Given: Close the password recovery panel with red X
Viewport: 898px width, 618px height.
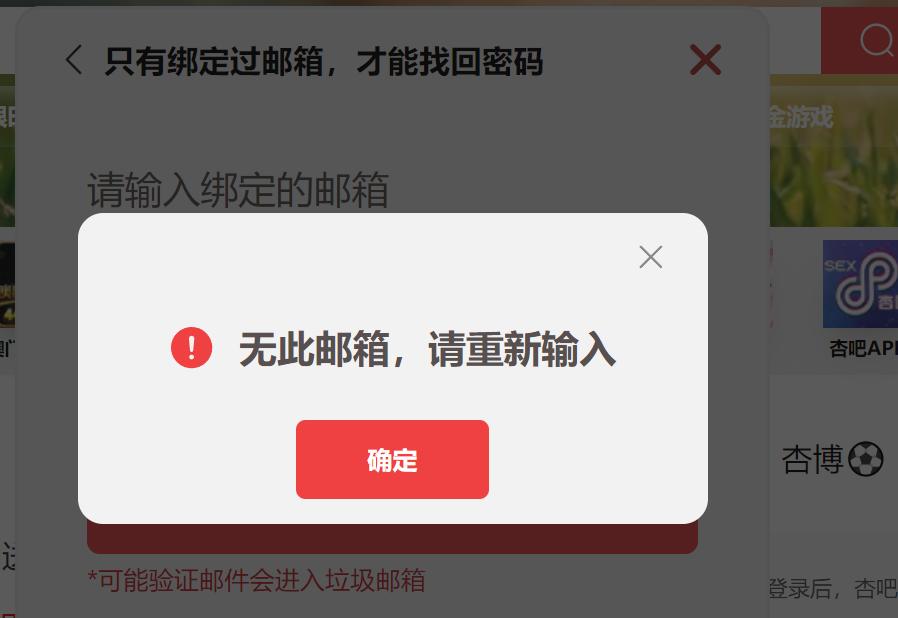Looking at the screenshot, I should [705, 60].
